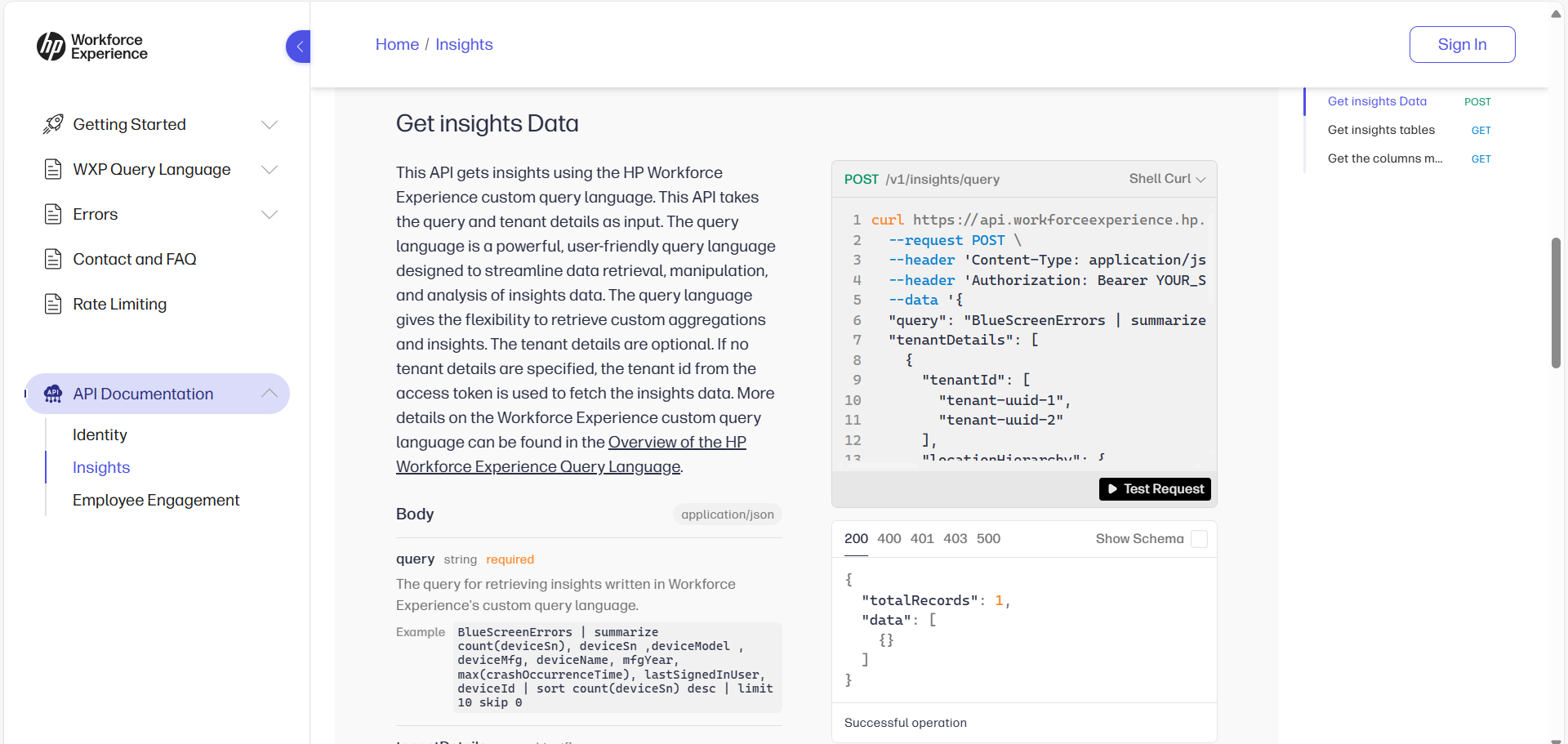Click the HP Workforce Experience logo

pyautogui.click(x=91, y=47)
